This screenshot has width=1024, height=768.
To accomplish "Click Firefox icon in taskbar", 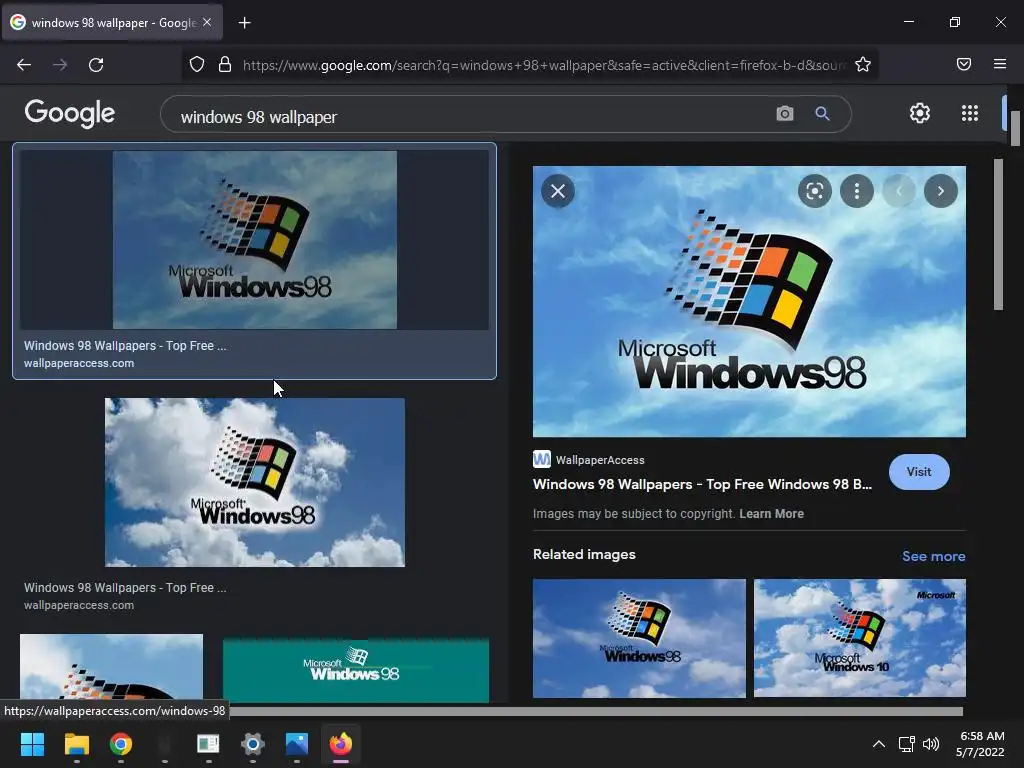I will [x=340, y=744].
